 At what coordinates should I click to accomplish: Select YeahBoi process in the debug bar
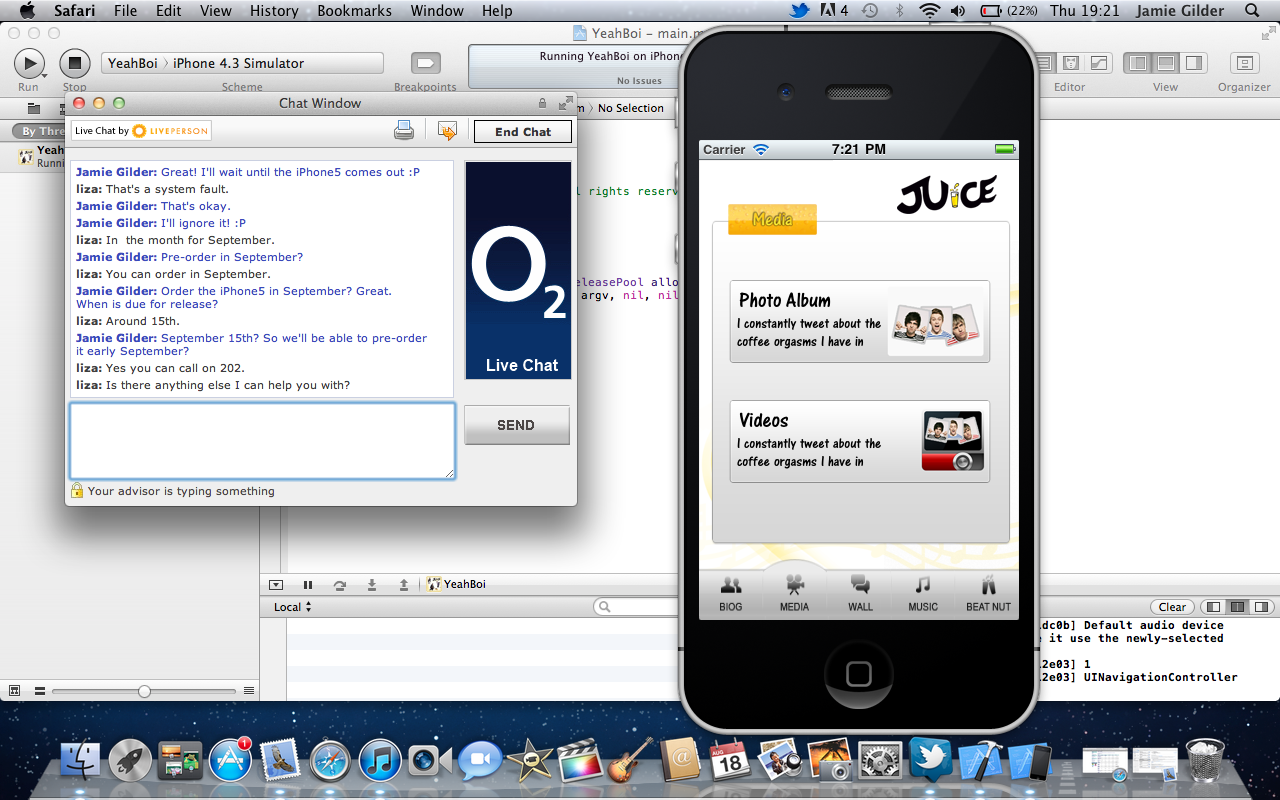[x=457, y=584]
